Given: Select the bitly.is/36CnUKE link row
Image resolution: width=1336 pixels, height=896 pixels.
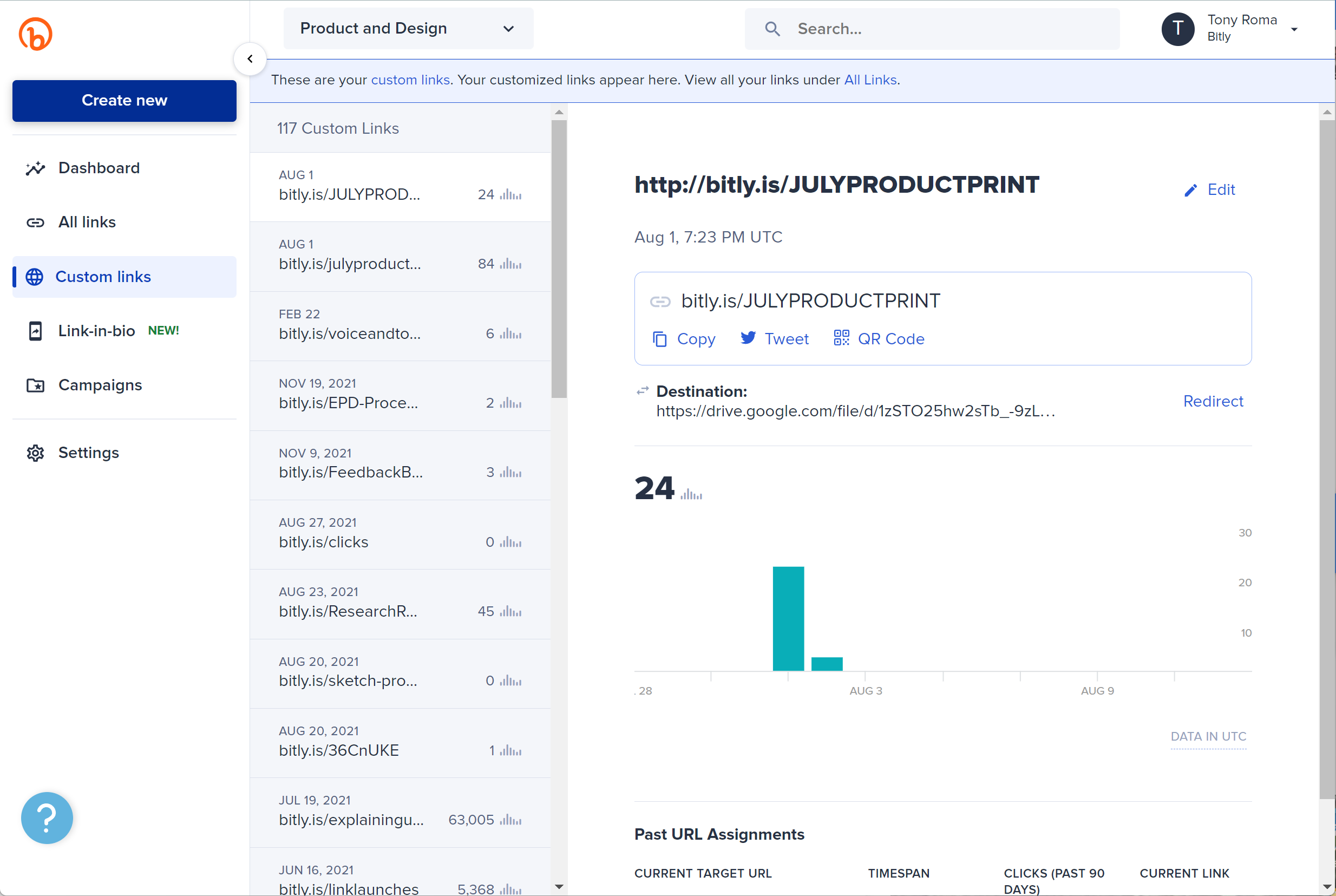Looking at the screenshot, I should (x=401, y=743).
